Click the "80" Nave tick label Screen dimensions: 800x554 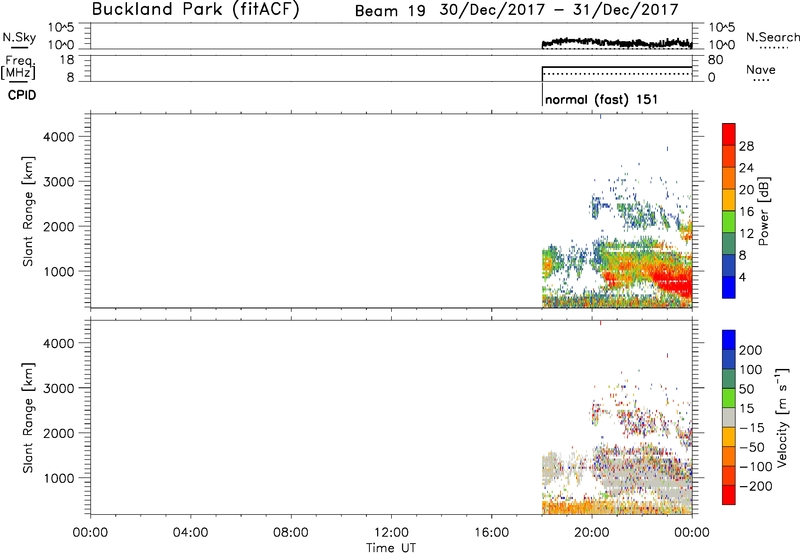coord(715,60)
